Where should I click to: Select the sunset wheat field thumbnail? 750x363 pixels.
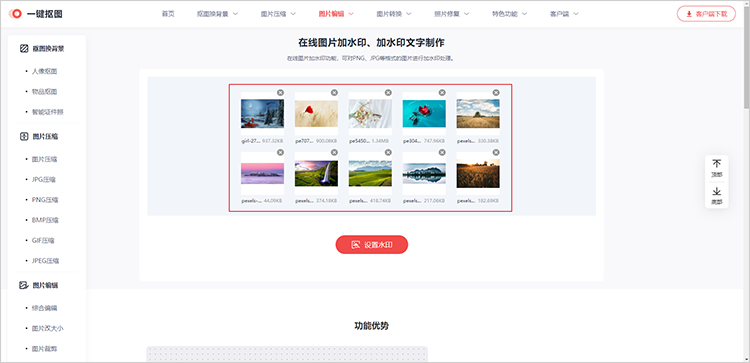[x=478, y=174]
